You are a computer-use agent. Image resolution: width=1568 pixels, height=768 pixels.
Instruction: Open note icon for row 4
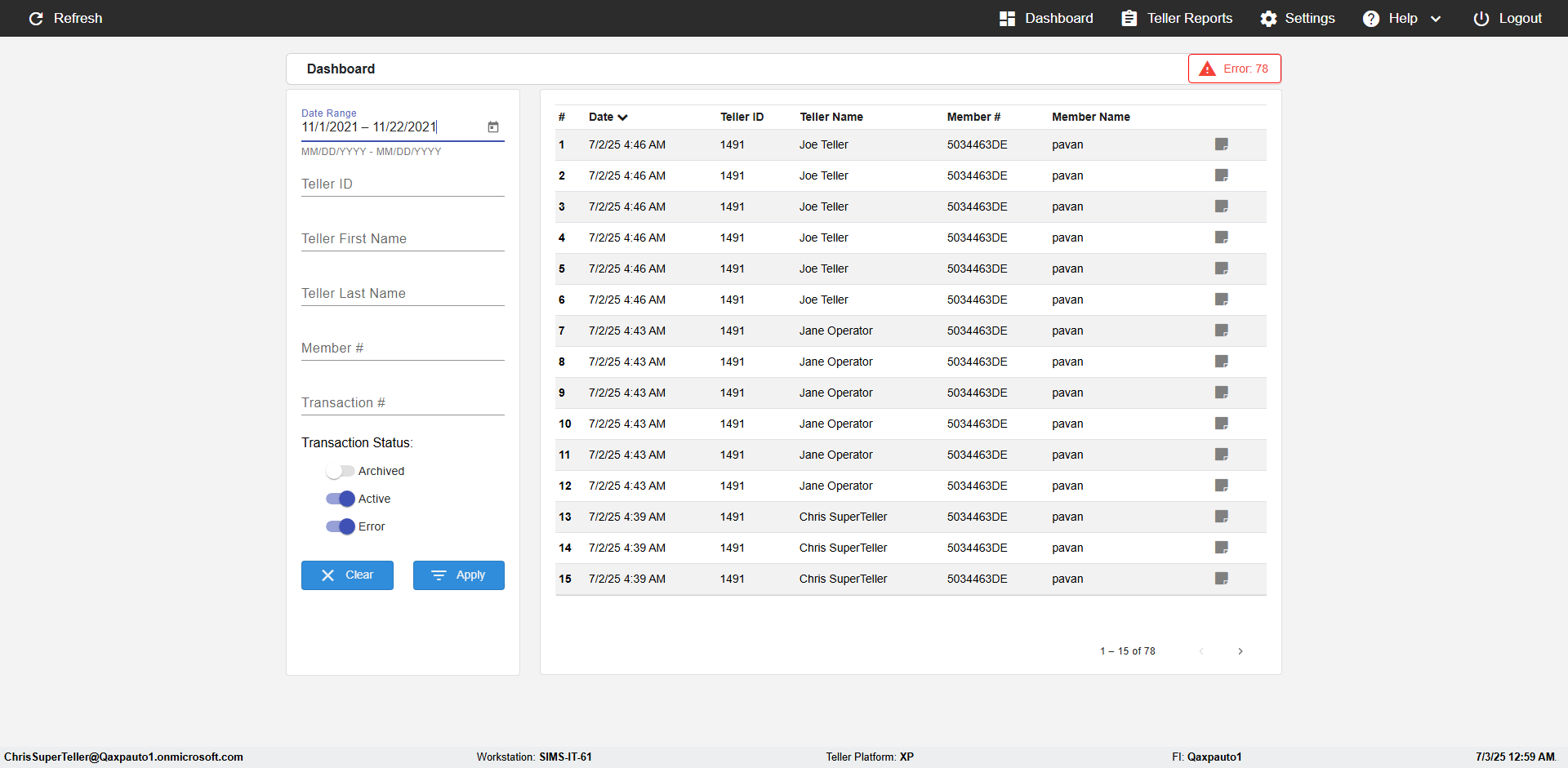(1222, 238)
